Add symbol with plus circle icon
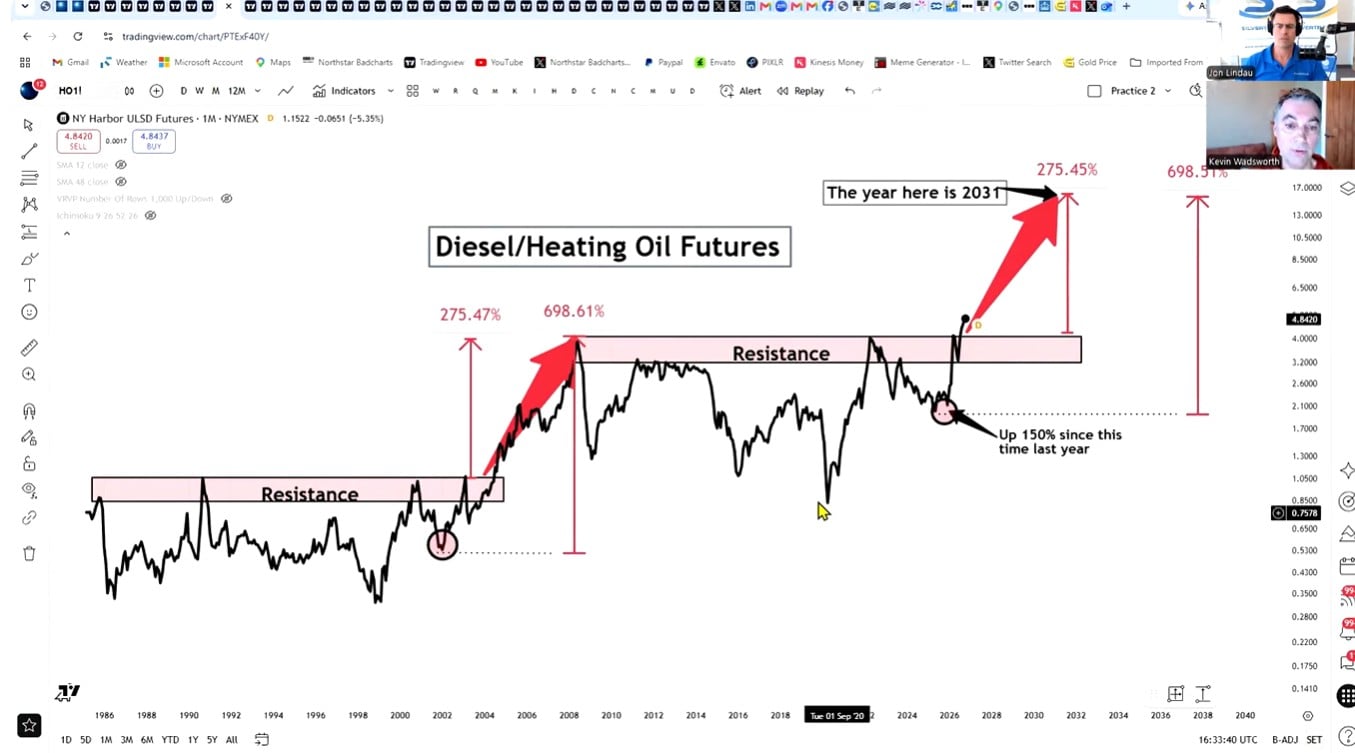Screen dimensions: 1355x753 click(156, 91)
